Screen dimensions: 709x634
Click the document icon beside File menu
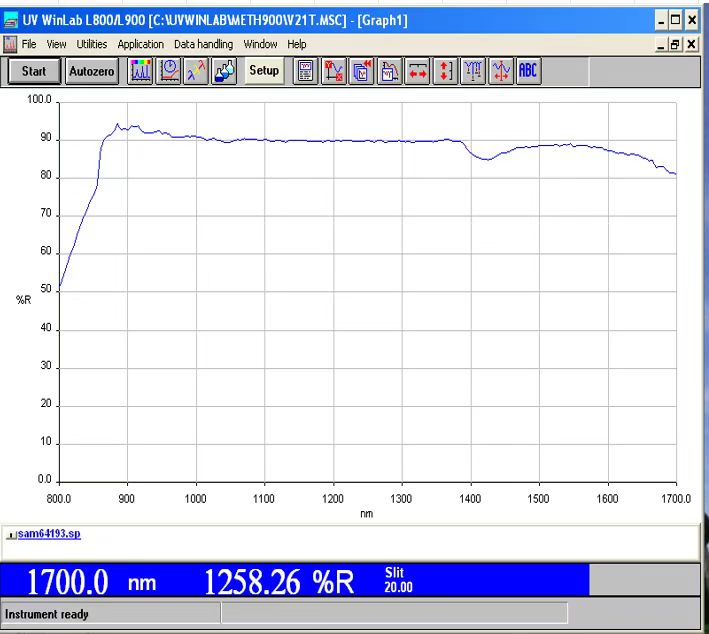[10, 44]
